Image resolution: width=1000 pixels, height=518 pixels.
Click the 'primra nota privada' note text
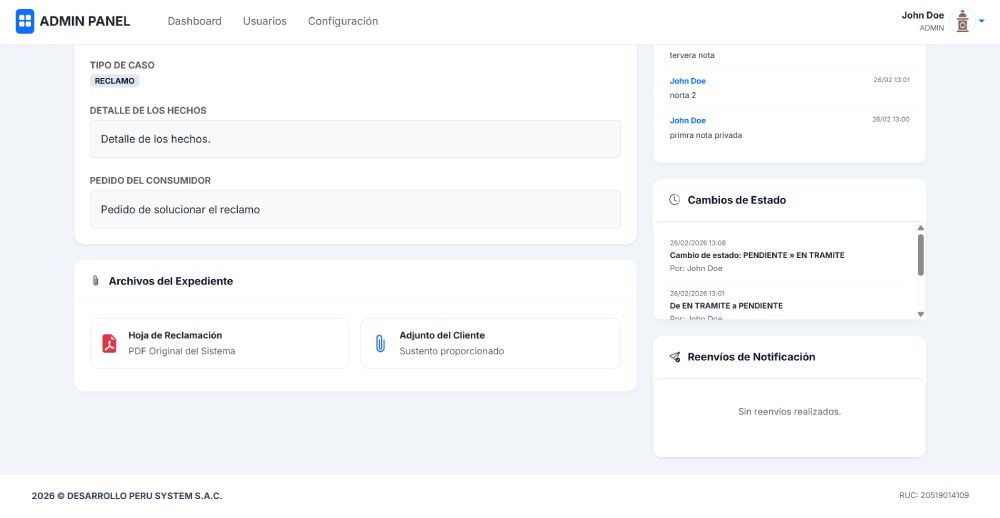click(705, 135)
